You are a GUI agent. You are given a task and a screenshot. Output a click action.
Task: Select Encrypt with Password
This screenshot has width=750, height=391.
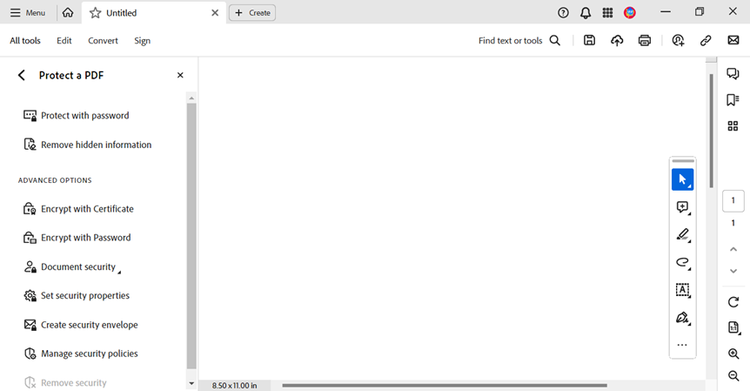(77, 237)
